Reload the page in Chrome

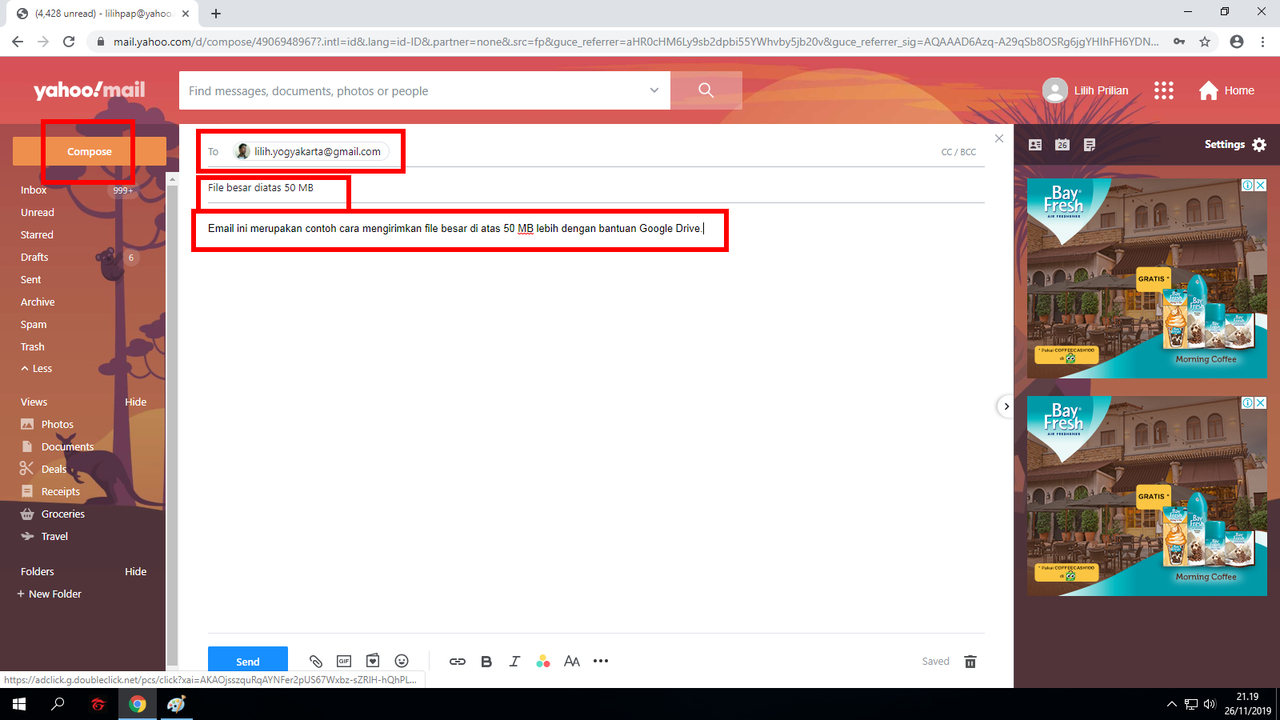[x=69, y=42]
